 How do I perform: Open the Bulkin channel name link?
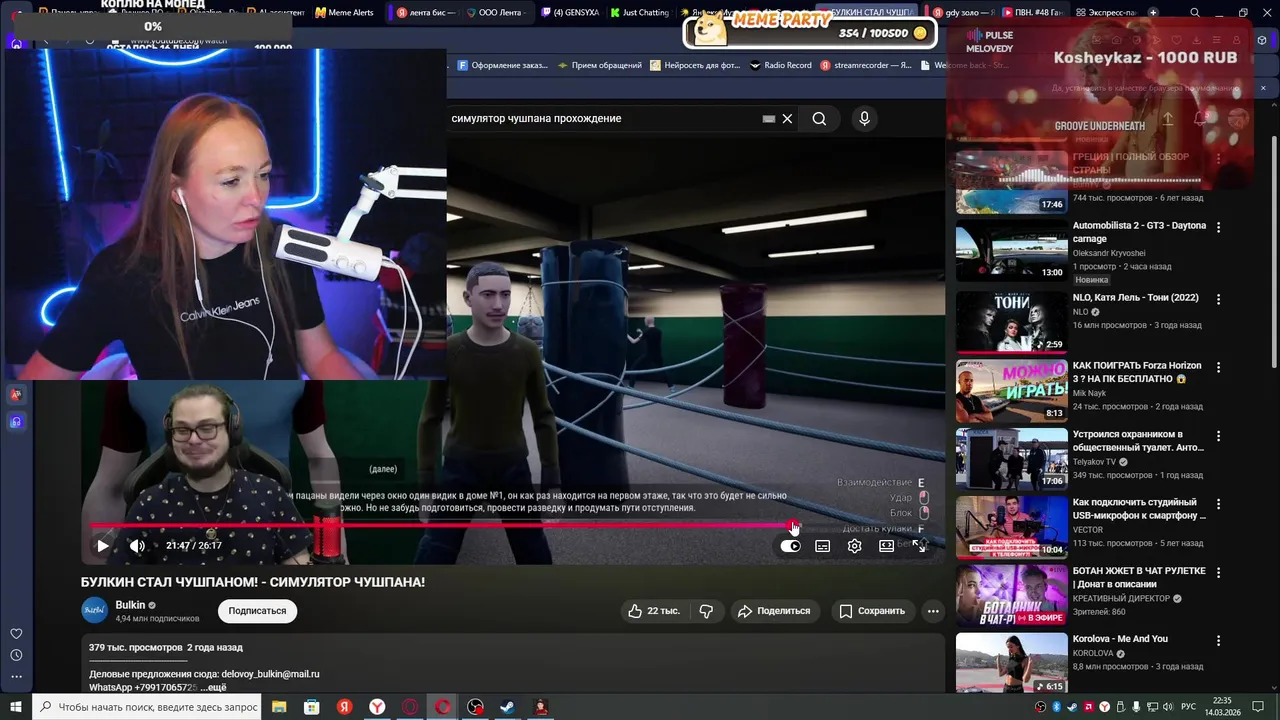(130, 605)
